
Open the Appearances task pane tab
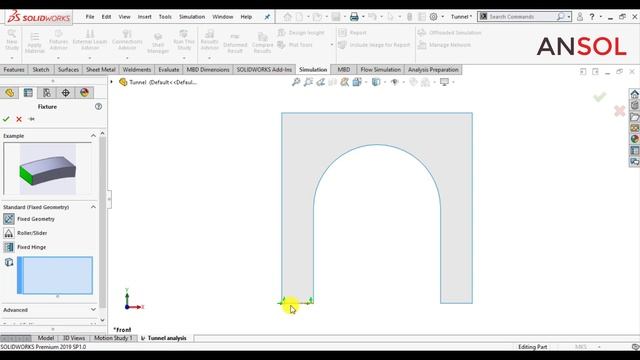(635, 139)
